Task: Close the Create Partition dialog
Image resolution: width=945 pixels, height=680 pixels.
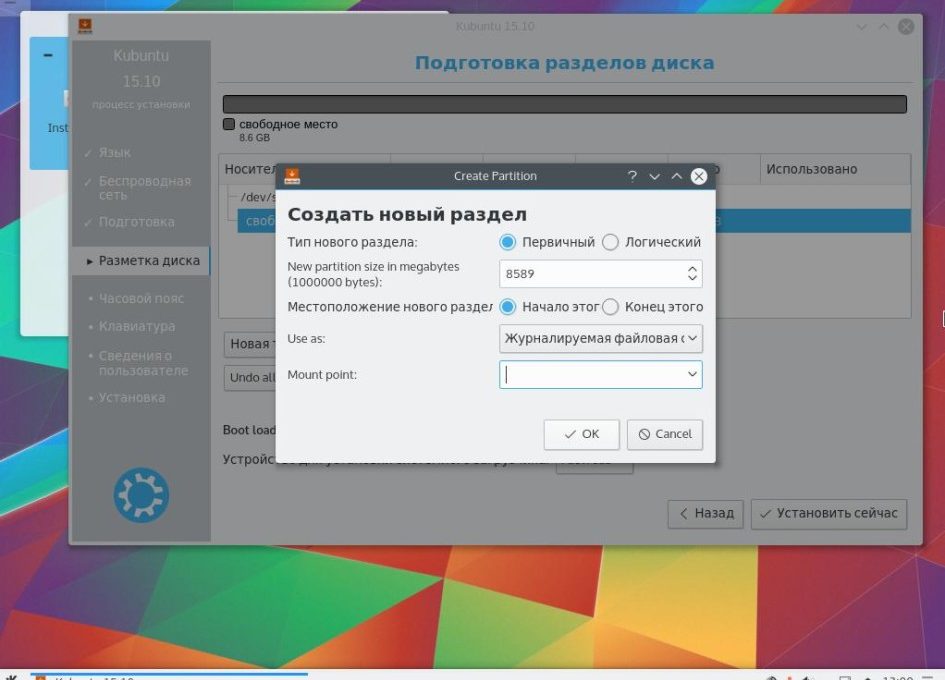Action: tap(699, 176)
